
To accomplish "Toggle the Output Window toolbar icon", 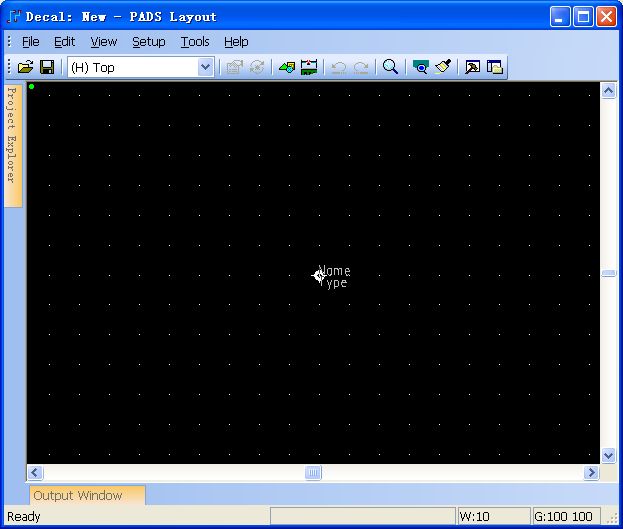I will click(472, 67).
